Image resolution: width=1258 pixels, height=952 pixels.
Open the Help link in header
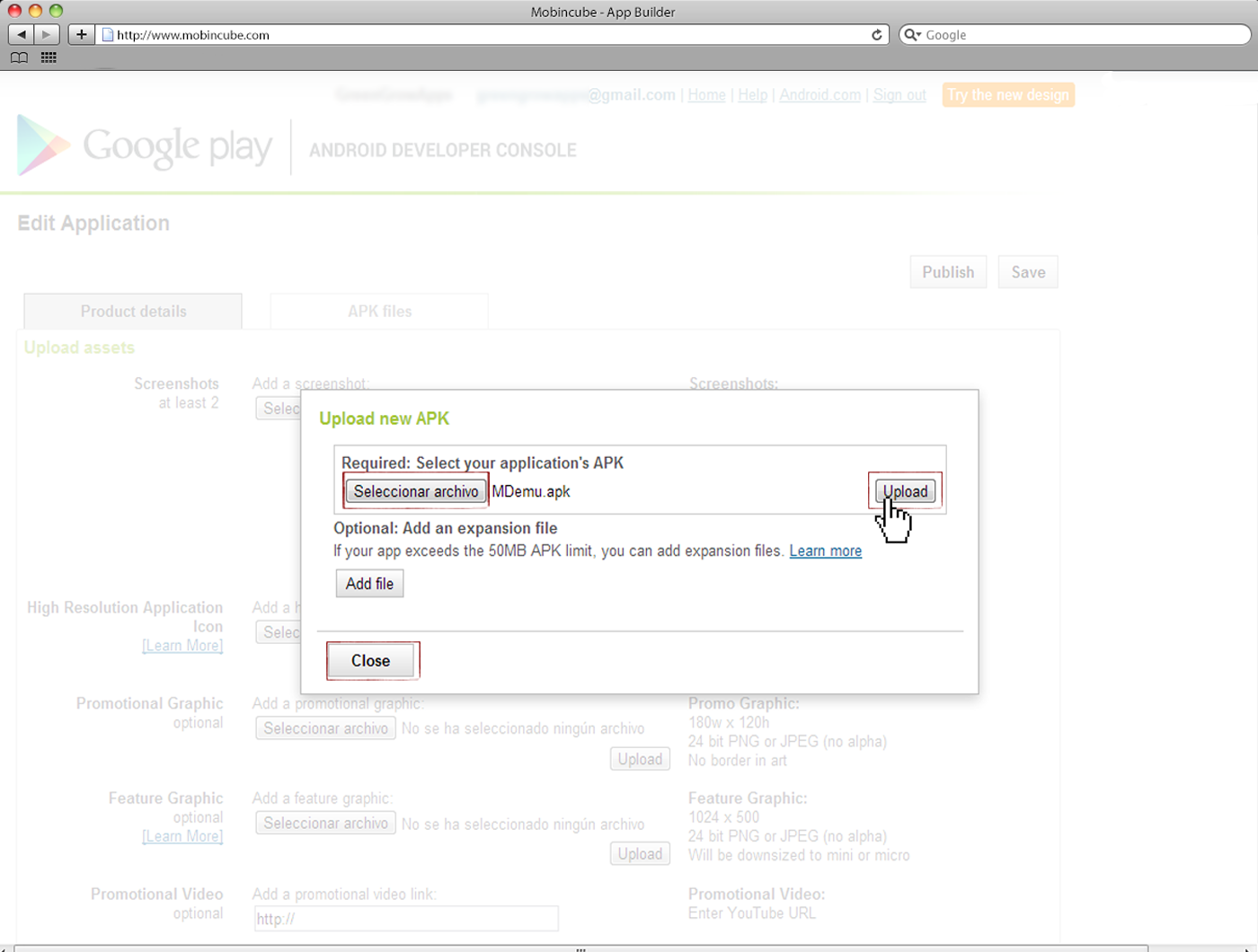pyautogui.click(x=752, y=95)
